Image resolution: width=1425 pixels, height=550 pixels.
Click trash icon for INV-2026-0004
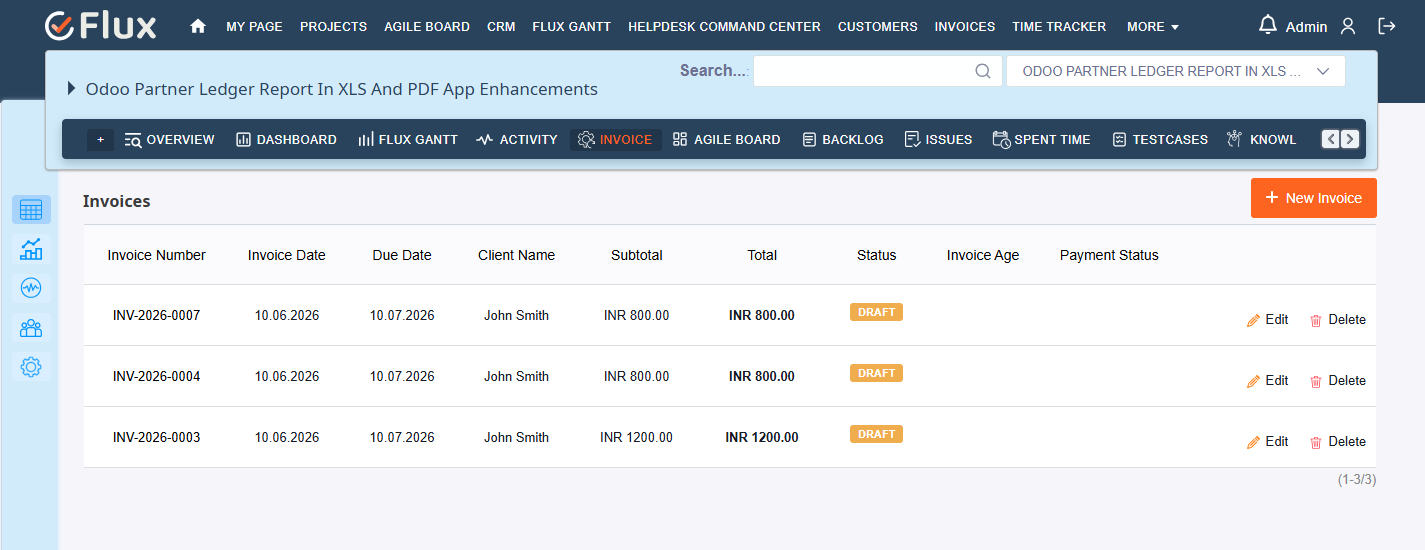tap(1316, 382)
